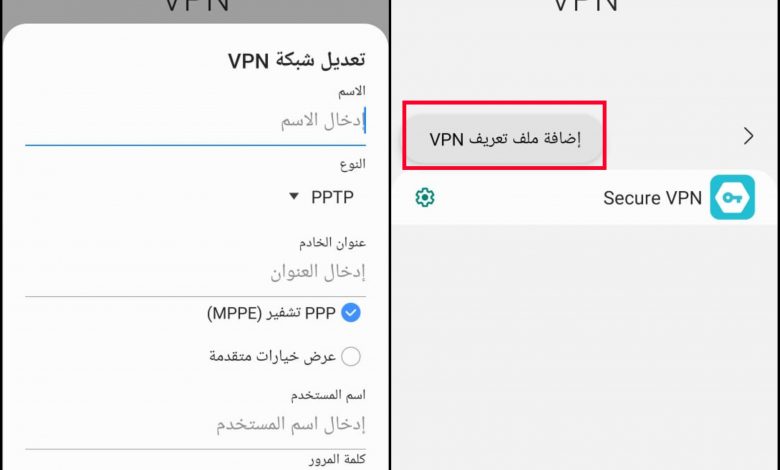Select the إدخال اسم المستخدم username field

tap(195, 425)
